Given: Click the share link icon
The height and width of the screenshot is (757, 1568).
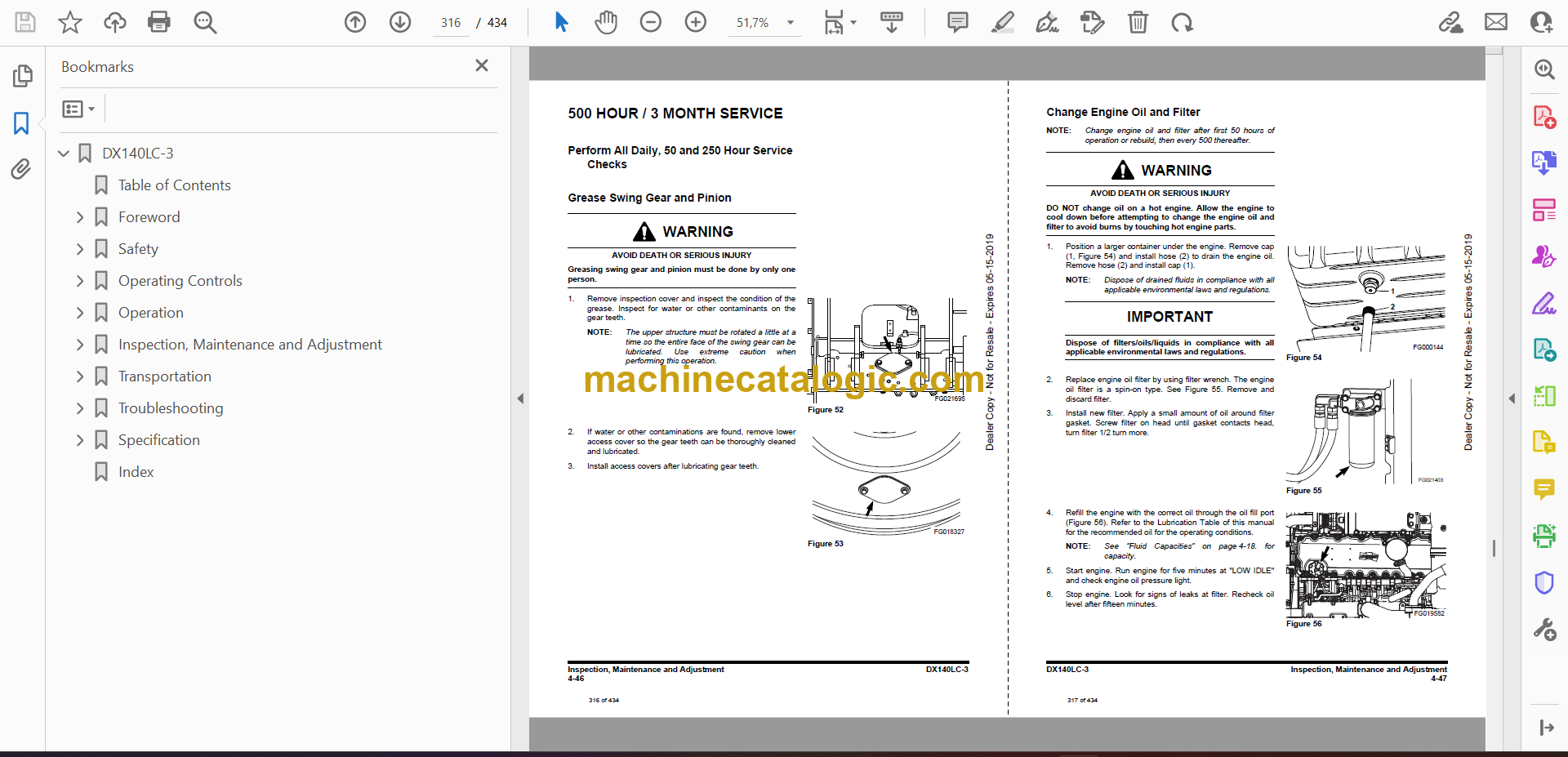Looking at the screenshot, I should pos(1451,22).
